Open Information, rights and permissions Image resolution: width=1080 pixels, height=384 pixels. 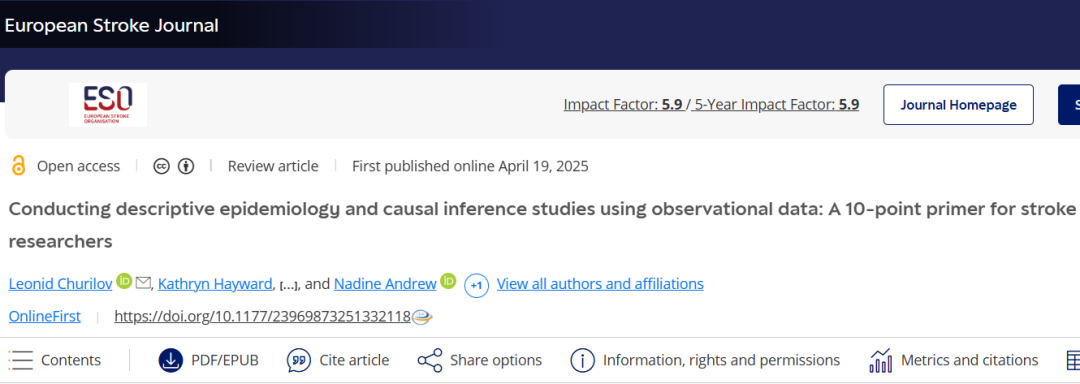point(705,360)
